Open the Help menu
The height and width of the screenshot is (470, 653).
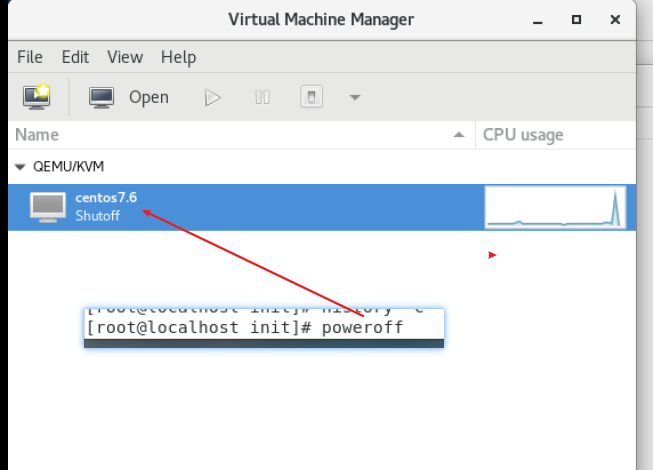tap(178, 57)
